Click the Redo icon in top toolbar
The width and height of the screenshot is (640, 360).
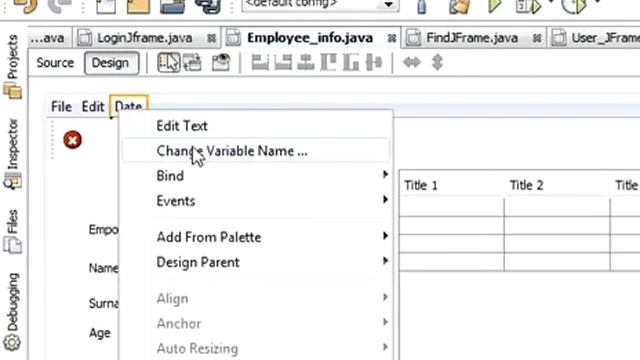coord(59,6)
